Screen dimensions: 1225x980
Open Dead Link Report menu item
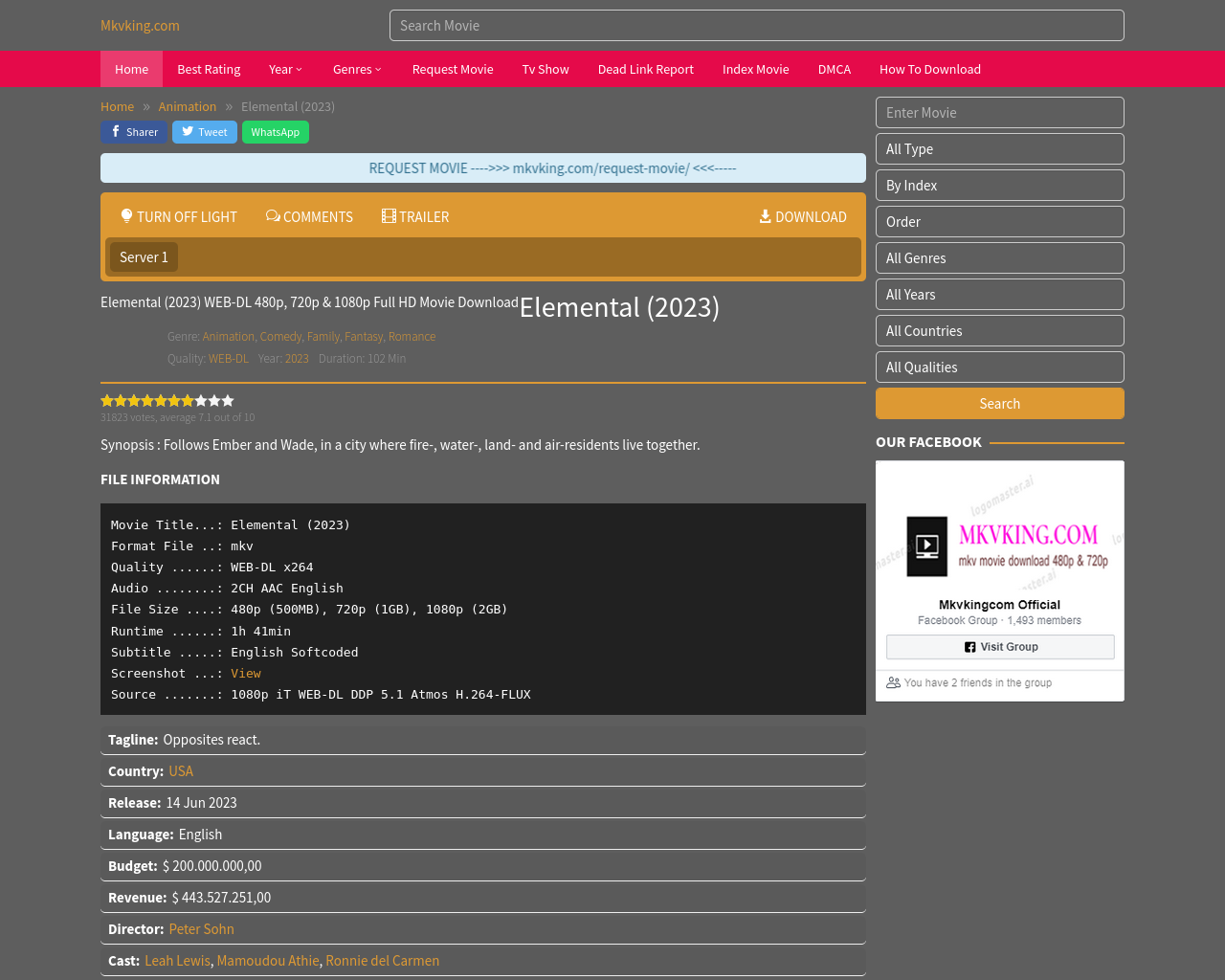(x=646, y=69)
